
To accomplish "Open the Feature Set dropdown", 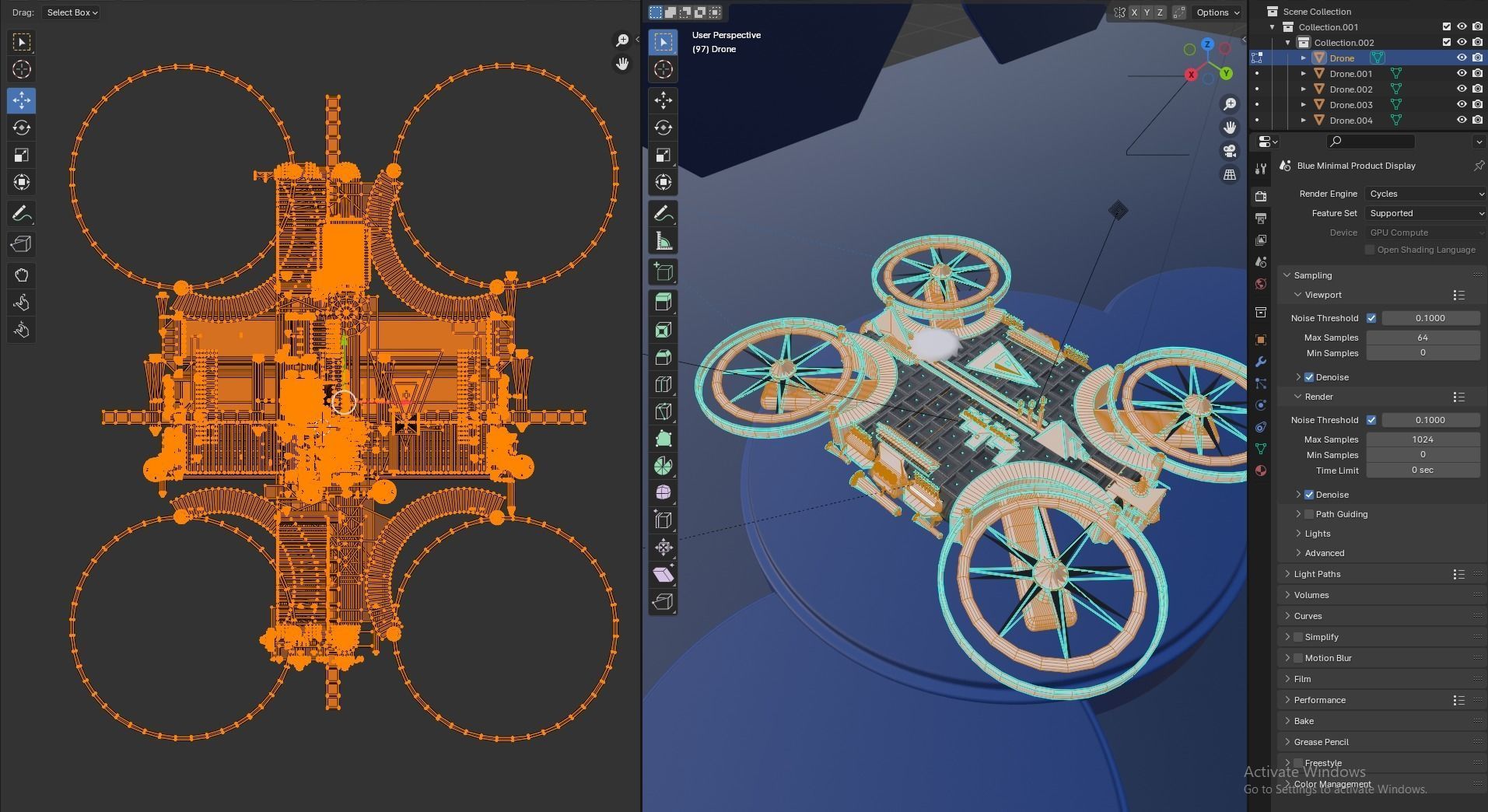I will (1426, 213).
